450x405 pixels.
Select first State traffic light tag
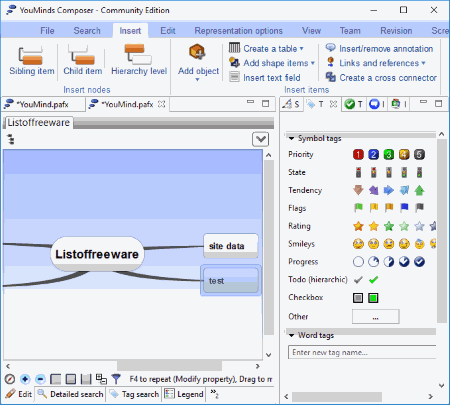click(x=358, y=172)
